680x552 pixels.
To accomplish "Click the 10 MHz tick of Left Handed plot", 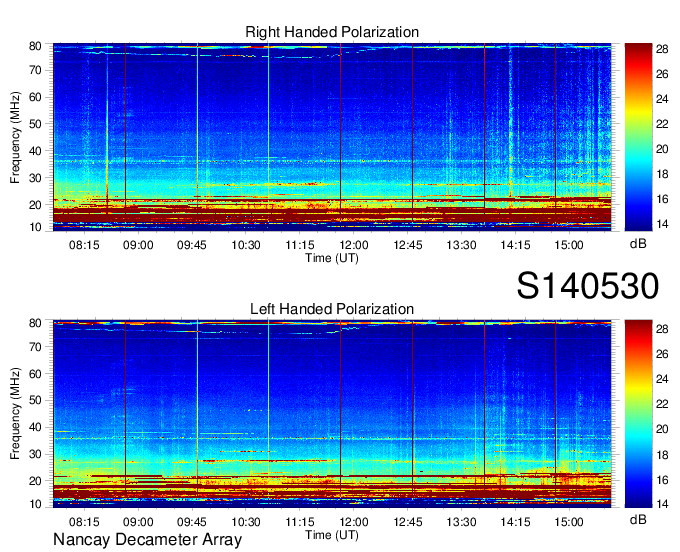I will (35, 504).
